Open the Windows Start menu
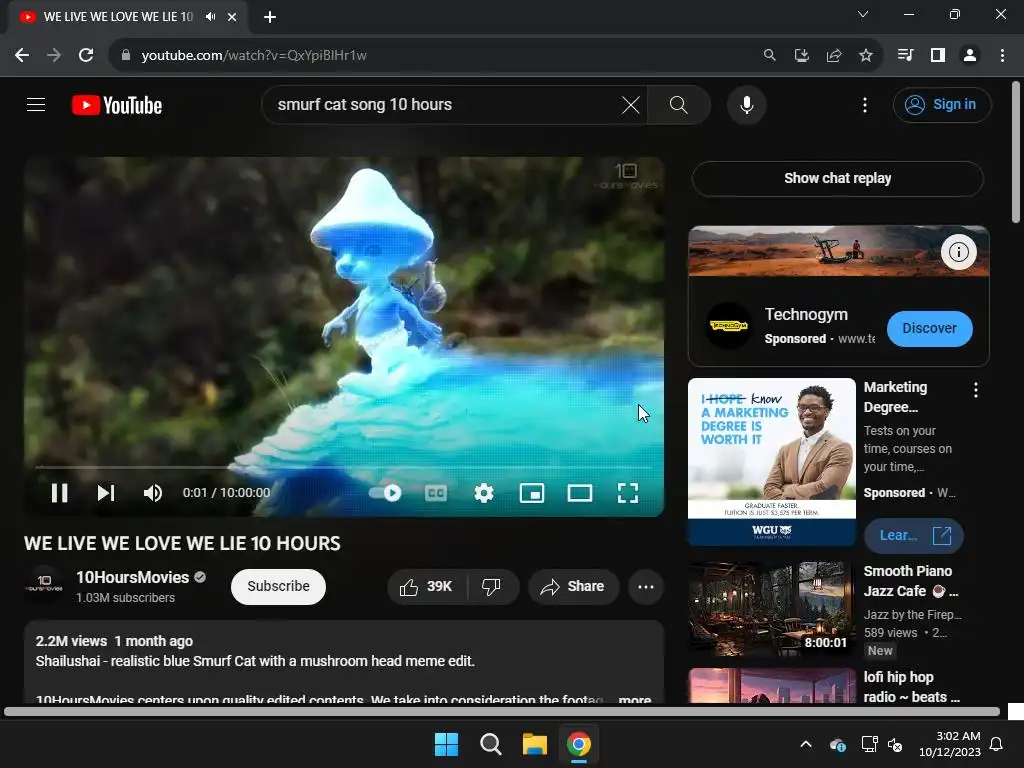The width and height of the screenshot is (1024, 768). [447, 744]
